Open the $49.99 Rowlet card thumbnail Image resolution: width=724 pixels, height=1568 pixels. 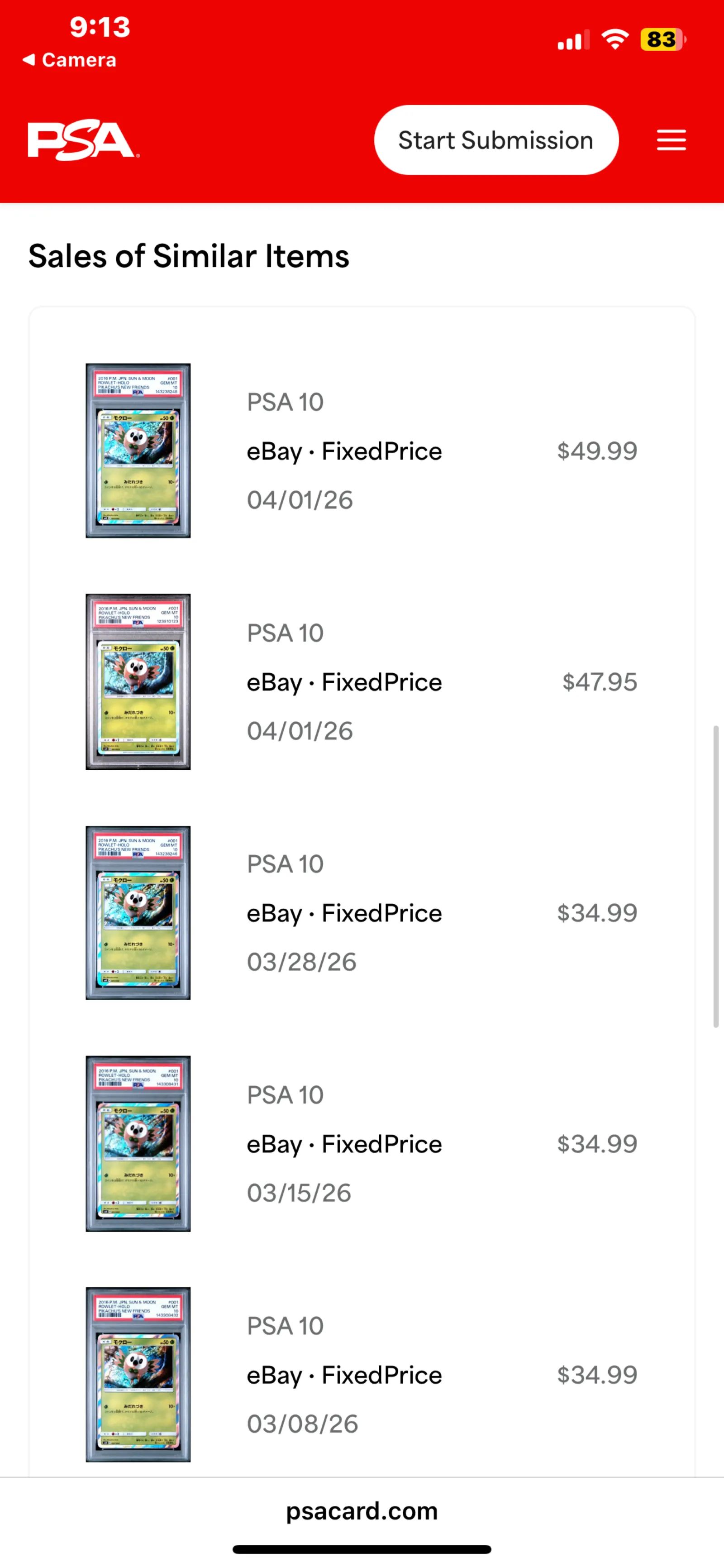[138, 451]
